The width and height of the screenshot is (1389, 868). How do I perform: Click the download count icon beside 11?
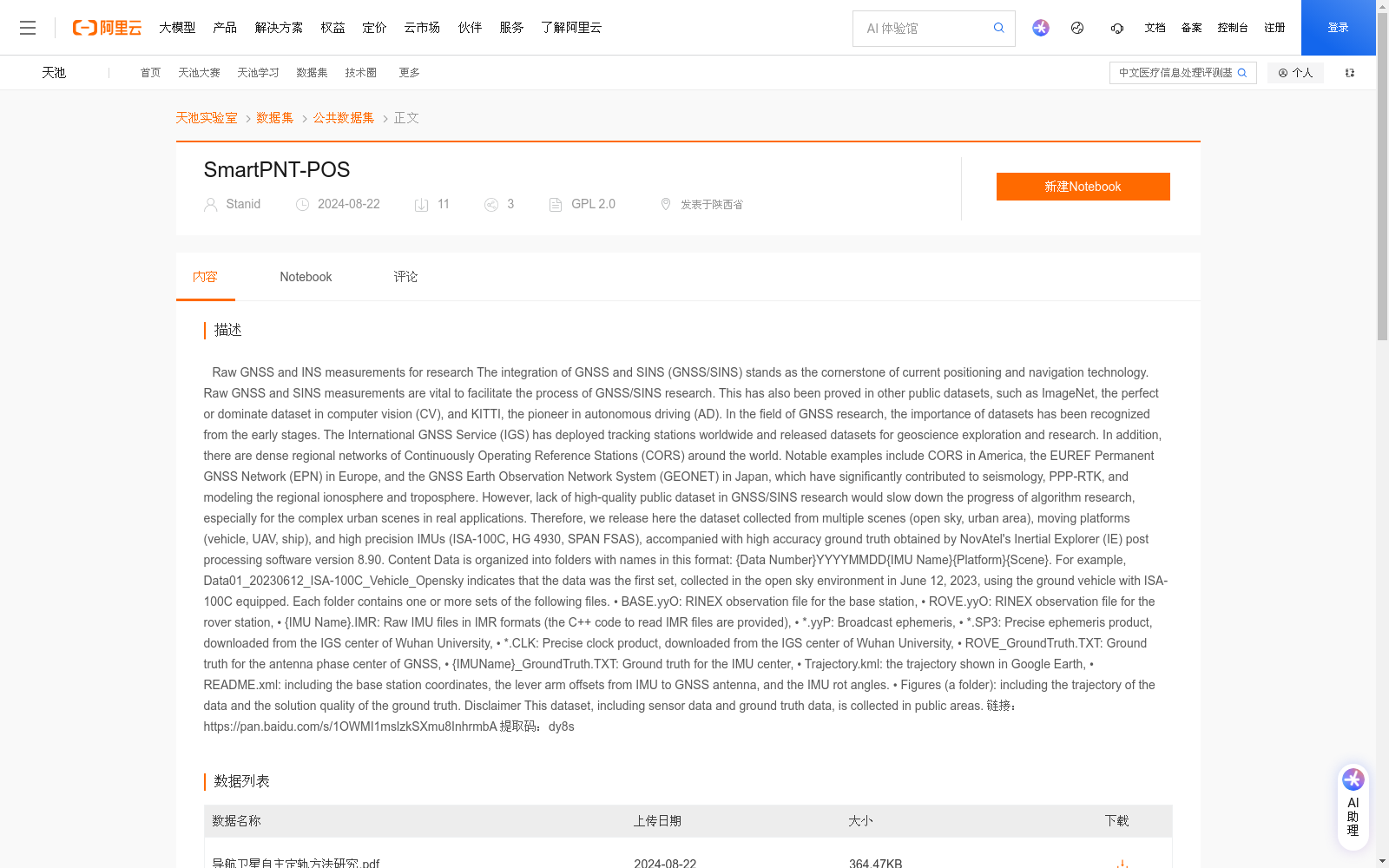tap(422, 205)
